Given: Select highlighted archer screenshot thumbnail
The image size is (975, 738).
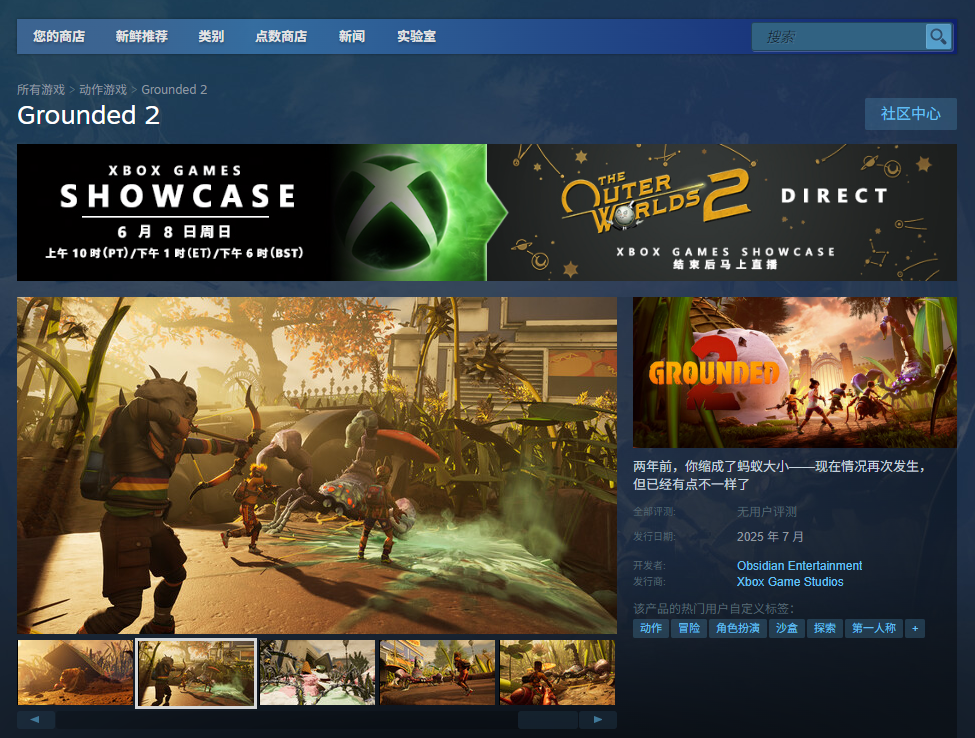Looking at the screenshot, I should (x=196, y=673).
